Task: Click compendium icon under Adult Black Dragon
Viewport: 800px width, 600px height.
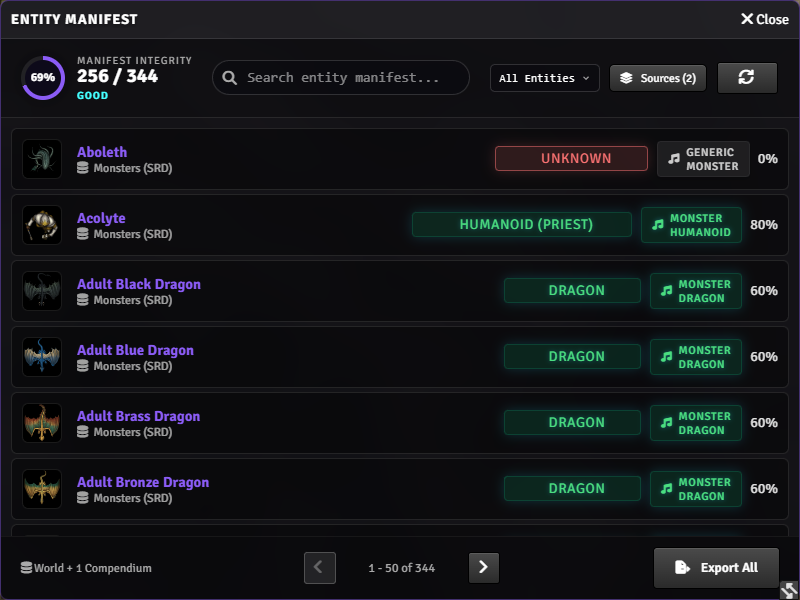Action: 83,300
